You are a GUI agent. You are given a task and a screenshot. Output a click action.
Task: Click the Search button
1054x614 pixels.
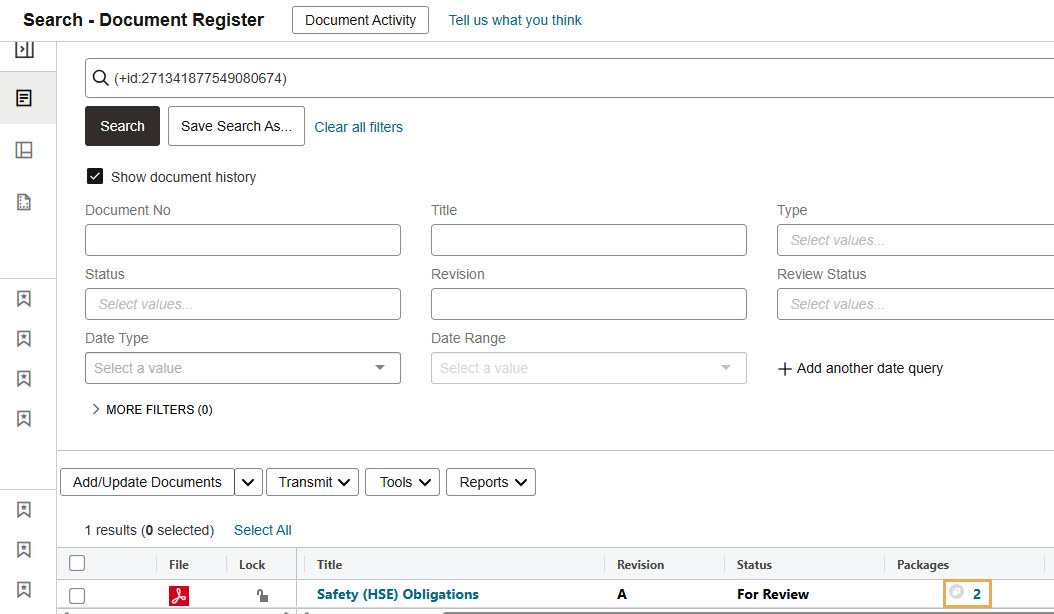pos(122,126)
